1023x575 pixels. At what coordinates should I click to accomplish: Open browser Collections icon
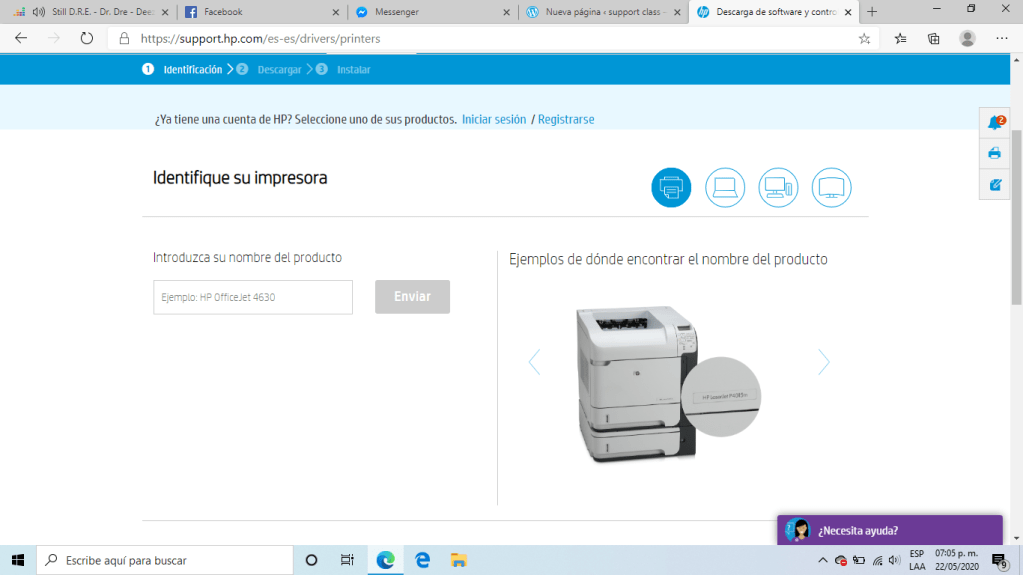pyautogui.click(x=934, y=39)
